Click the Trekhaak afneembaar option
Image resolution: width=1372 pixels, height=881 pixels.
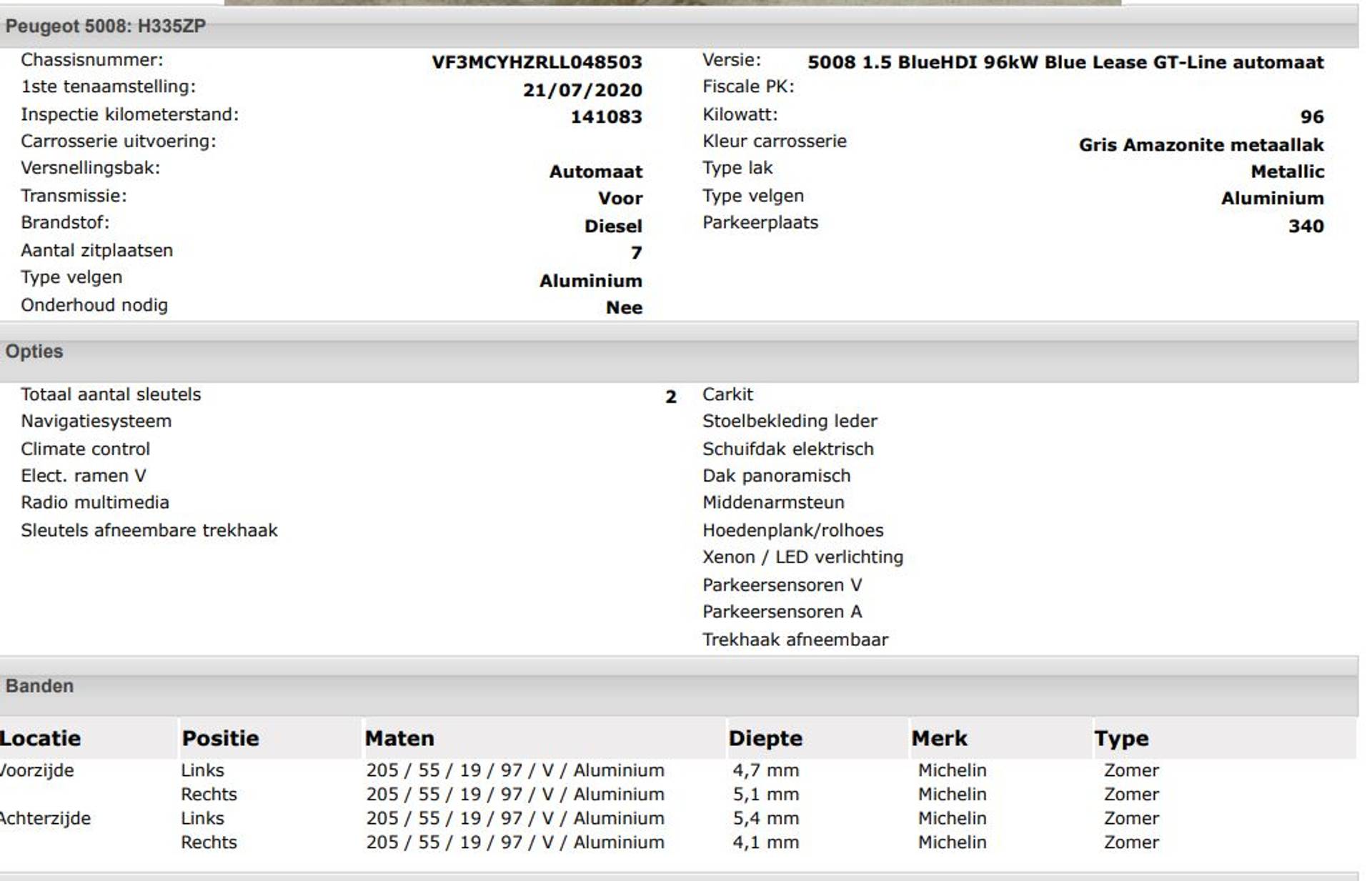[x=795, y=639]
